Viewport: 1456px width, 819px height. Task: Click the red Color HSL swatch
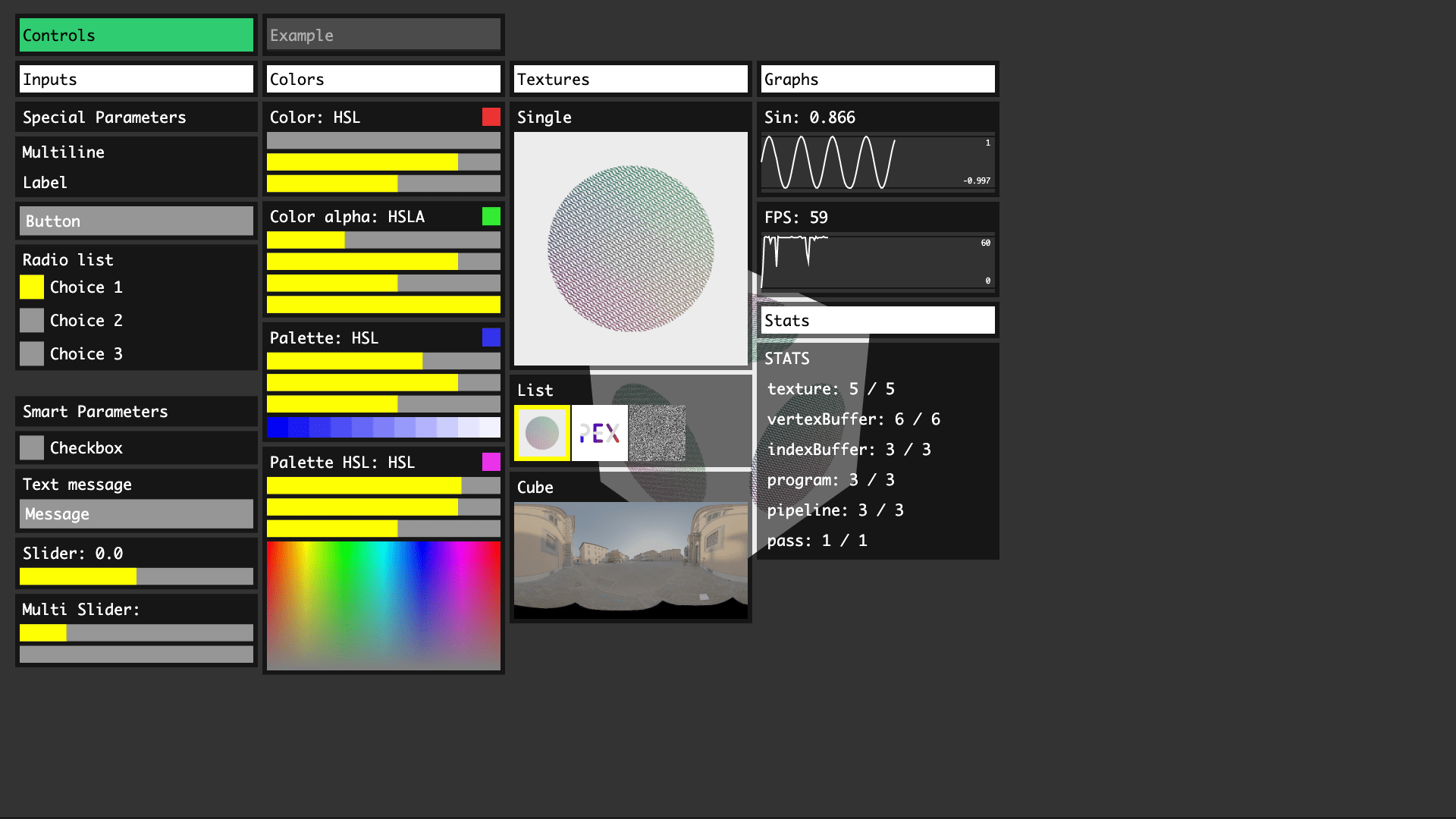[491, 117]
